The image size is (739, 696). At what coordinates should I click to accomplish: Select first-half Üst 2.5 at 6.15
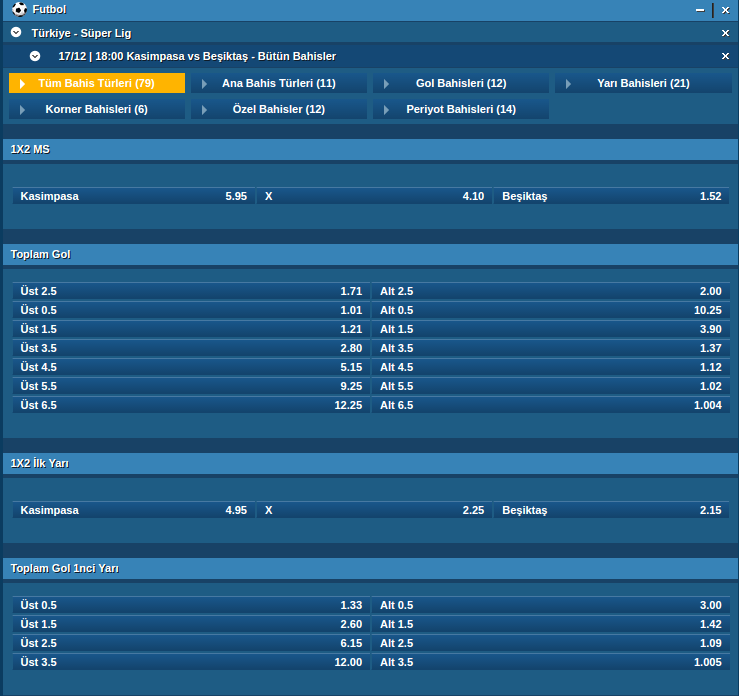tap(191, 643)
